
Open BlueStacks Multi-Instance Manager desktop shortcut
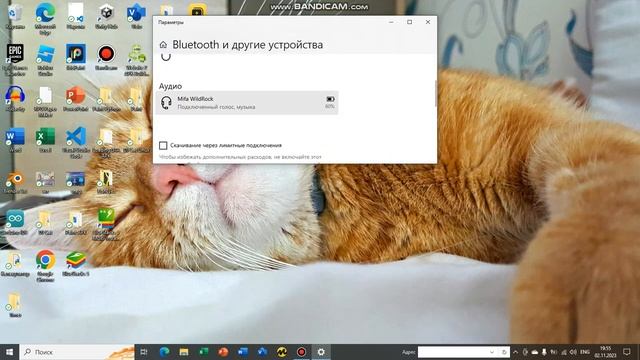point(106,224)
